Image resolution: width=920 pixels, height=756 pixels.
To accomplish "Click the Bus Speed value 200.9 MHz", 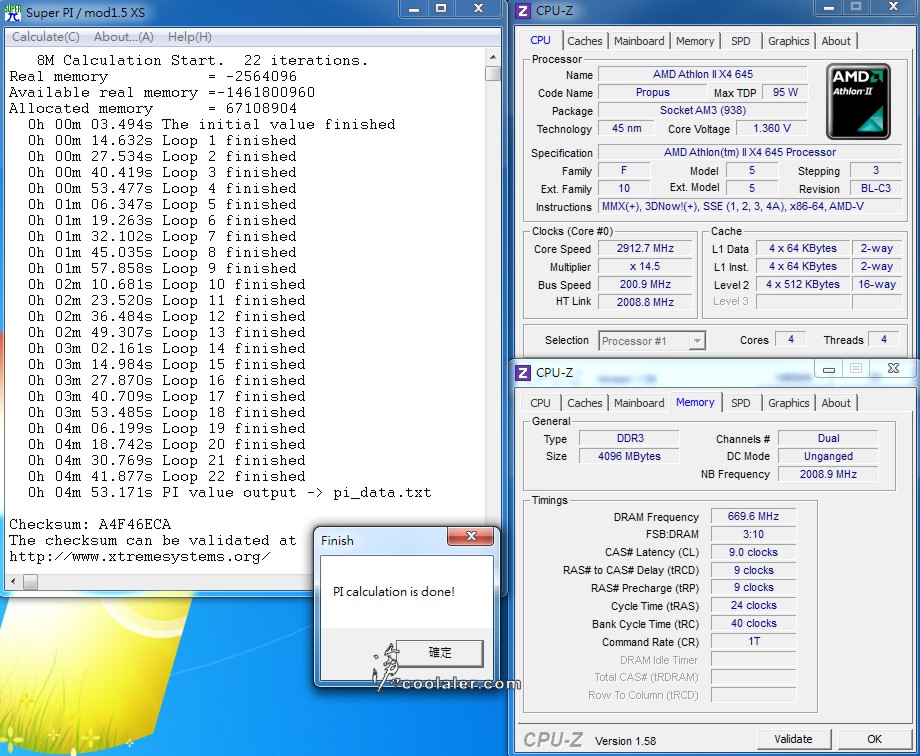I will click(x=645, y=285).
